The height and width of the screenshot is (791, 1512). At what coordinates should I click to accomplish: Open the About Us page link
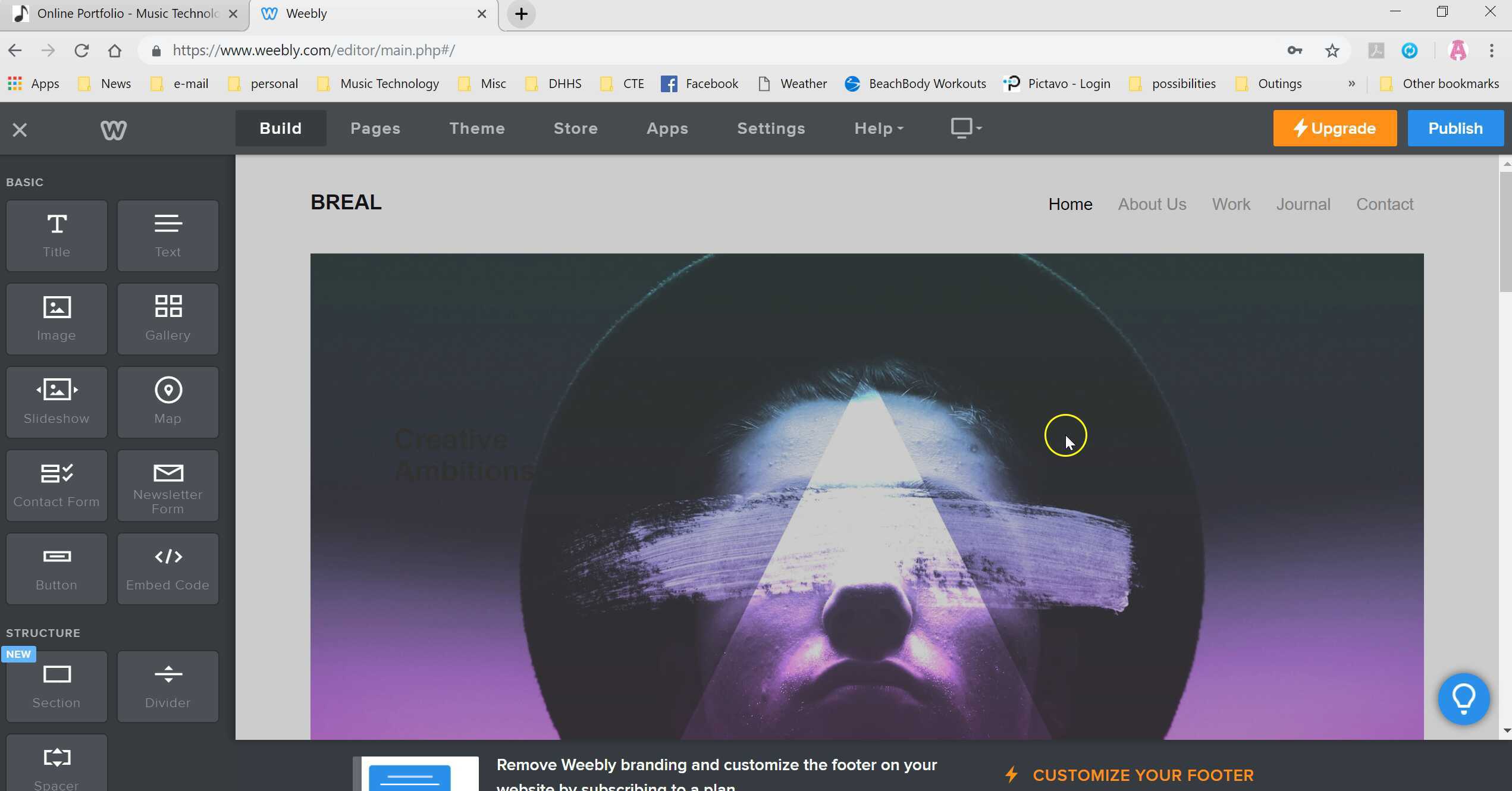tap(1152, 204)
